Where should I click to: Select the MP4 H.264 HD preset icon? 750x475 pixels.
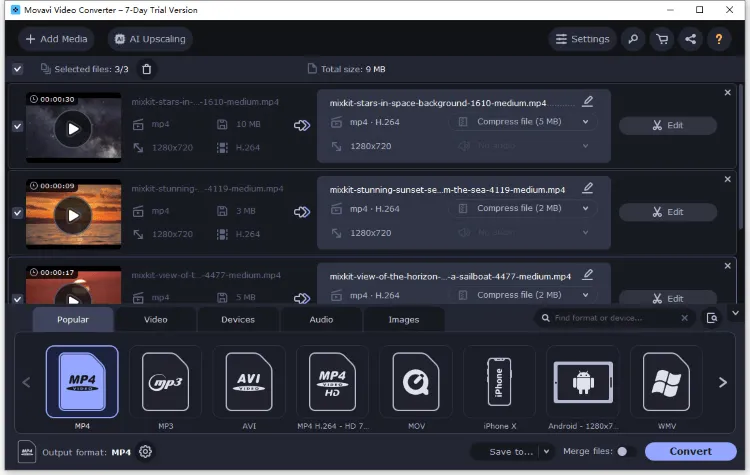point(332,382)
